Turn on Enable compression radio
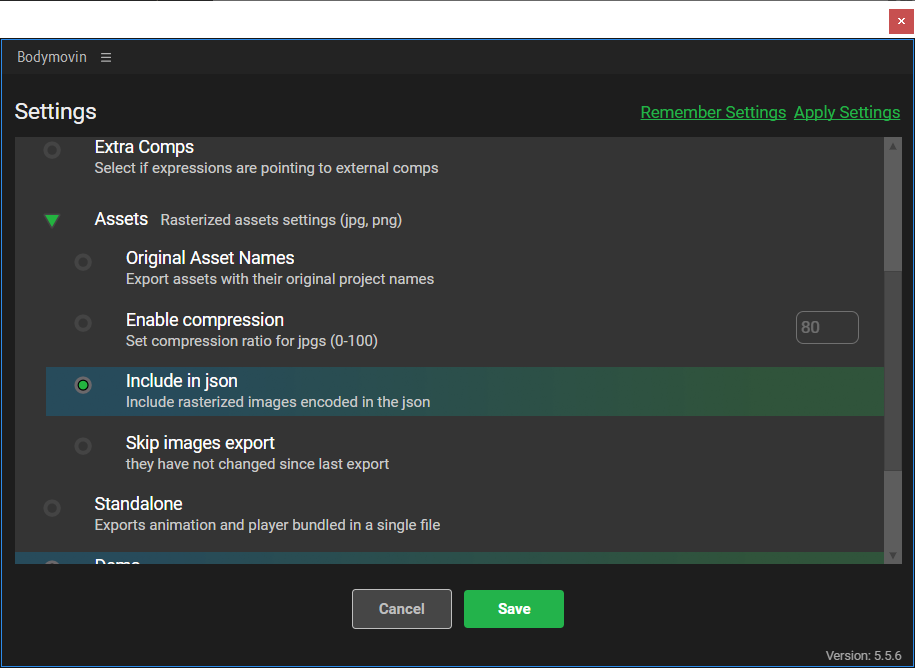 coord(83,323)
